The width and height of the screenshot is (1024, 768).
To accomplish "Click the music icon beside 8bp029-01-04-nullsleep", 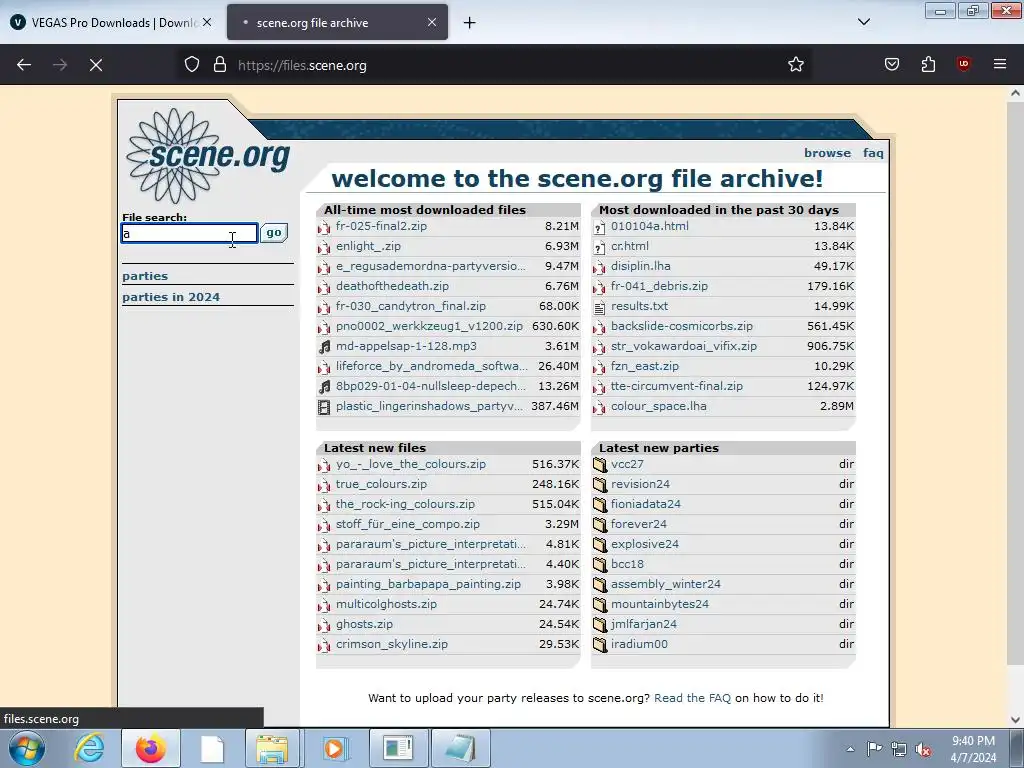I will pyautogui.click(x=324, y=387).
